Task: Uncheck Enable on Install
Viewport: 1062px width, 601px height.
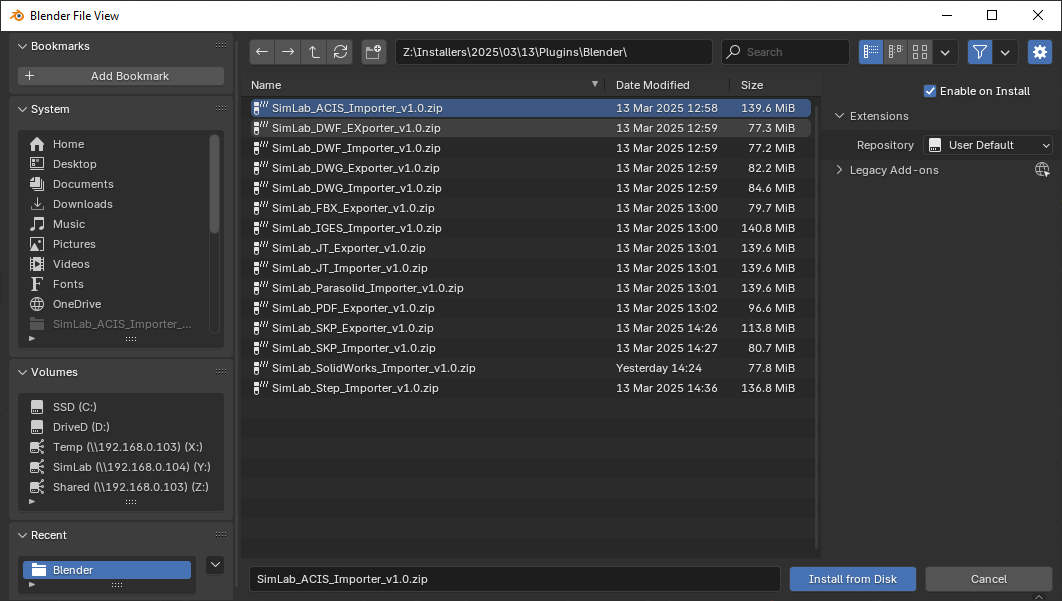Action: click(929, 91)
